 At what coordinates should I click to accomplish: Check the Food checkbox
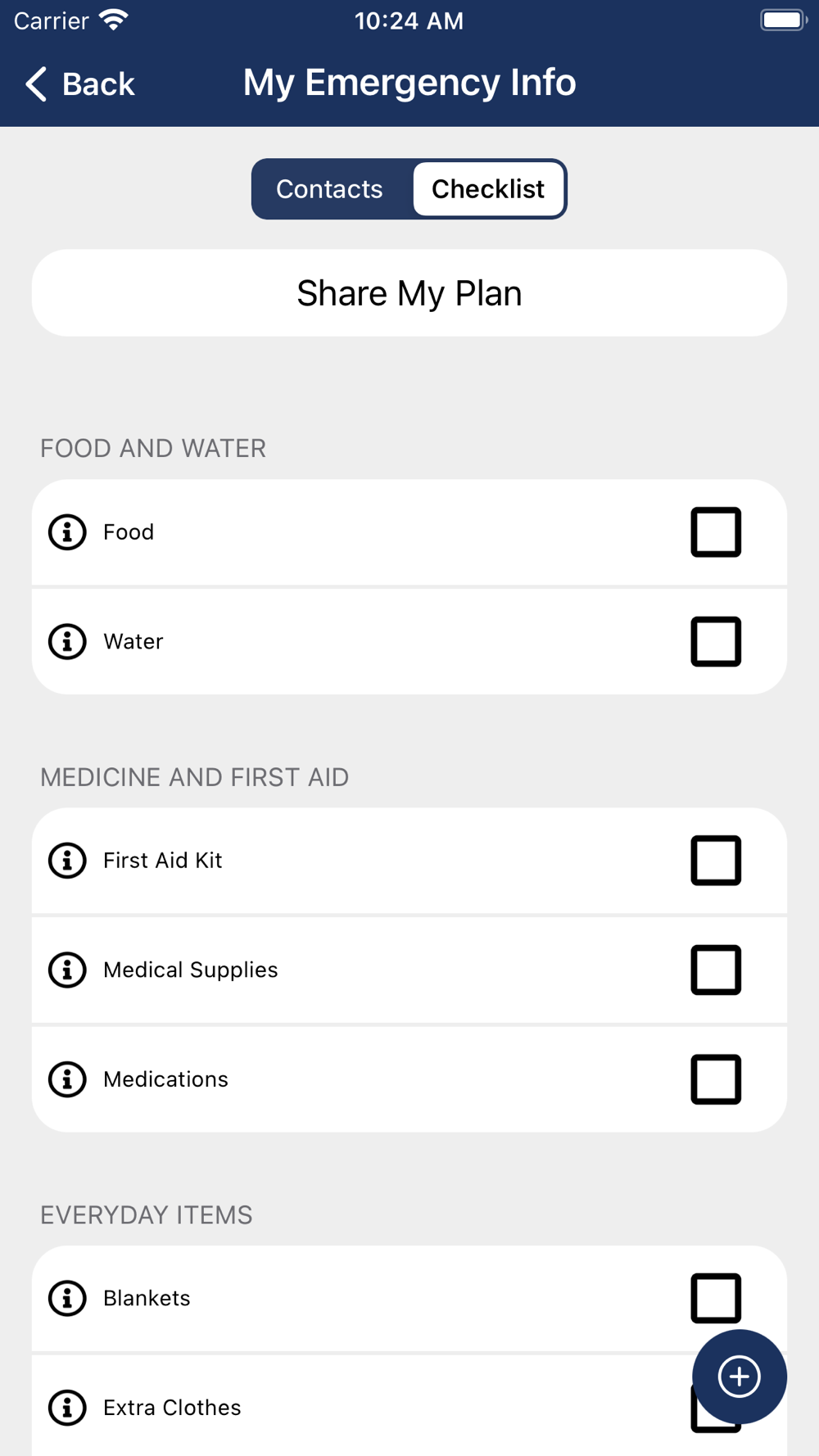(716, 532)
